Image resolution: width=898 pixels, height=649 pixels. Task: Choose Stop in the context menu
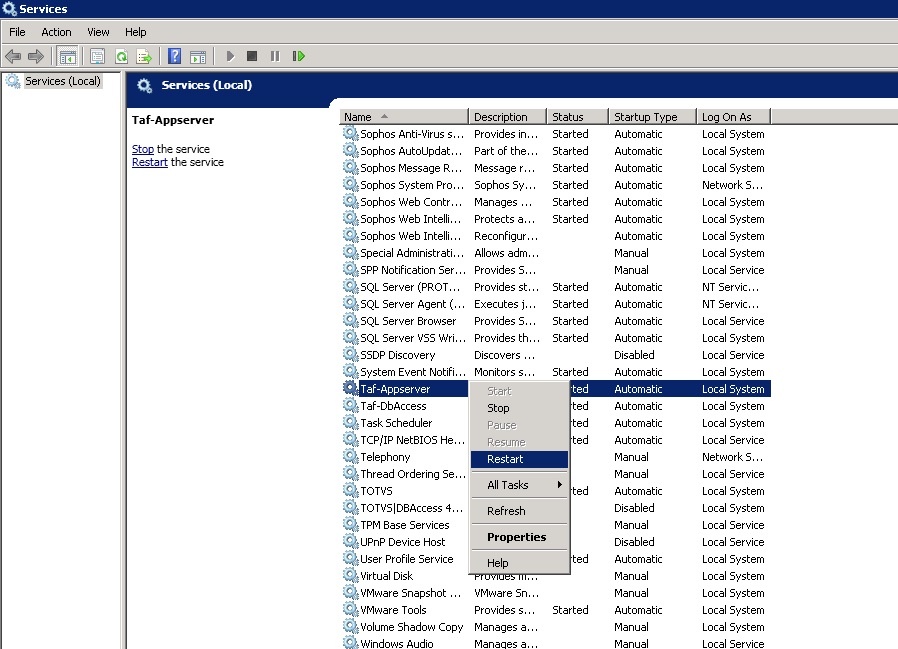click(519, 408)
